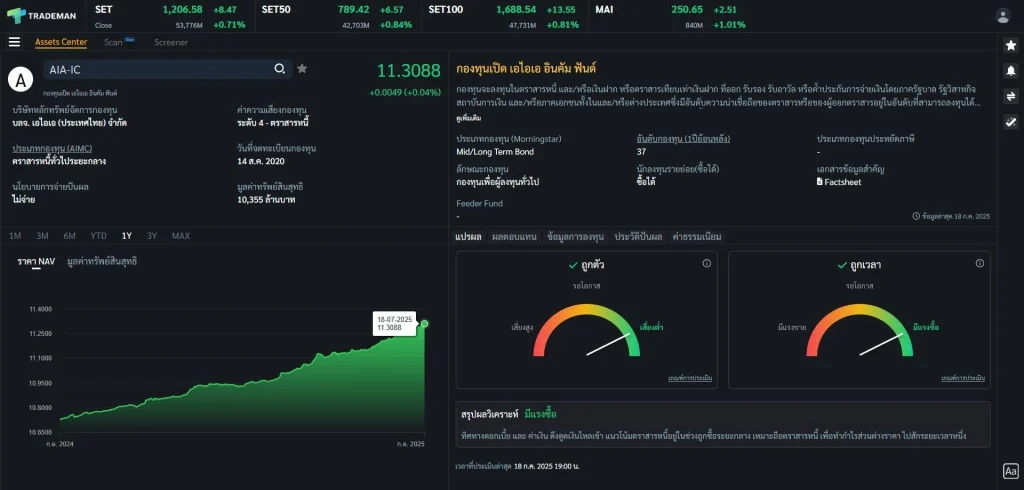Click the SET index ticker

tap(172, 16)
